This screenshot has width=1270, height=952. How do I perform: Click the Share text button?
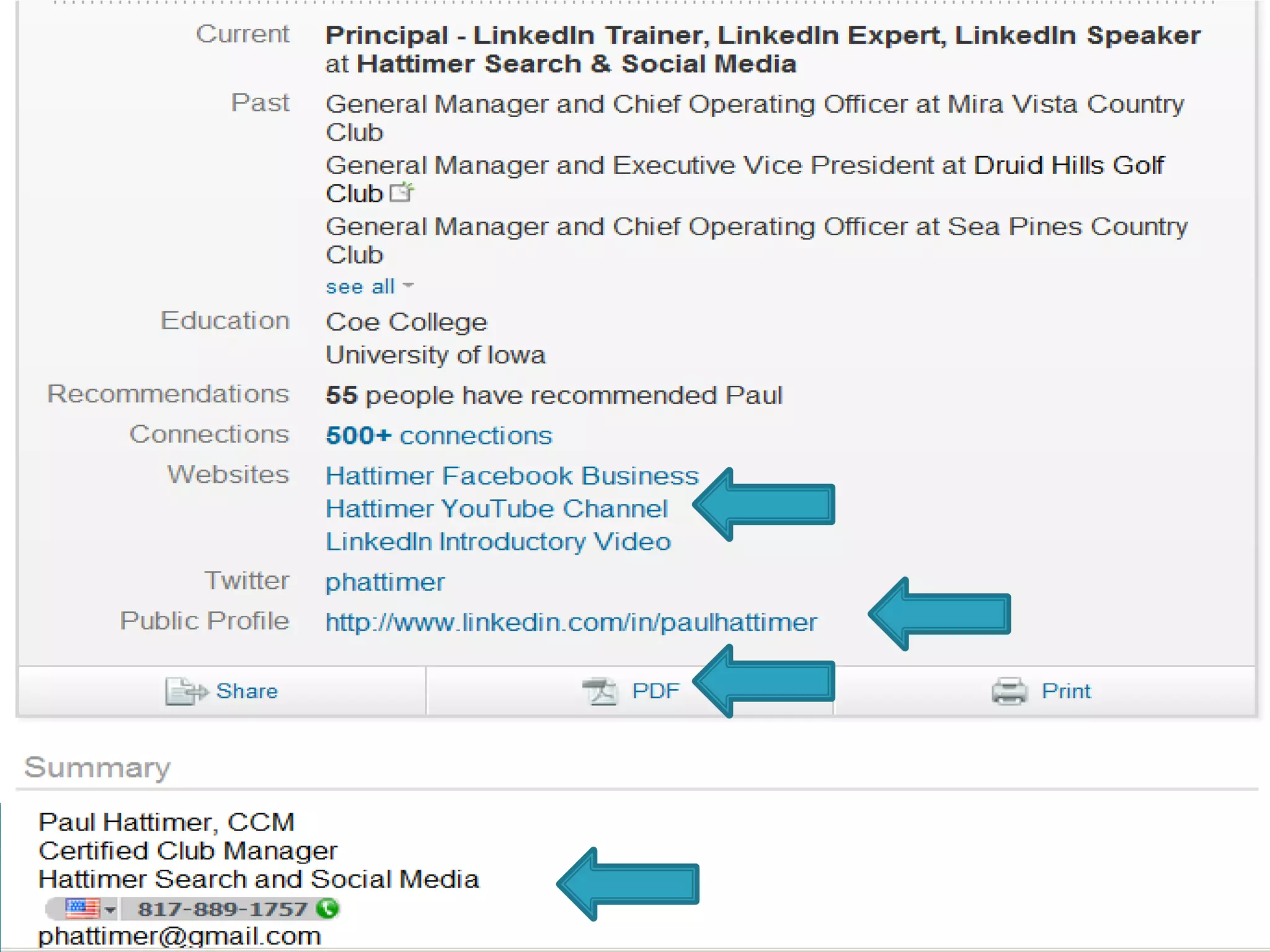[247, 691]
